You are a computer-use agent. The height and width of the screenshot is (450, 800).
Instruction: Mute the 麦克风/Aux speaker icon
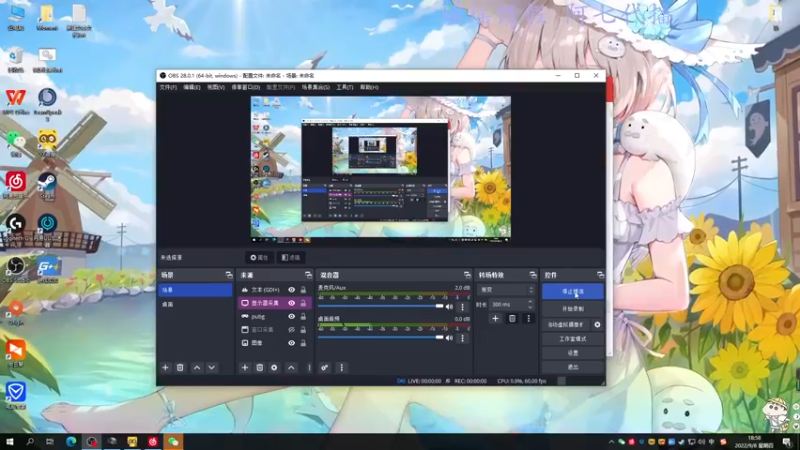tap(449, 307)
